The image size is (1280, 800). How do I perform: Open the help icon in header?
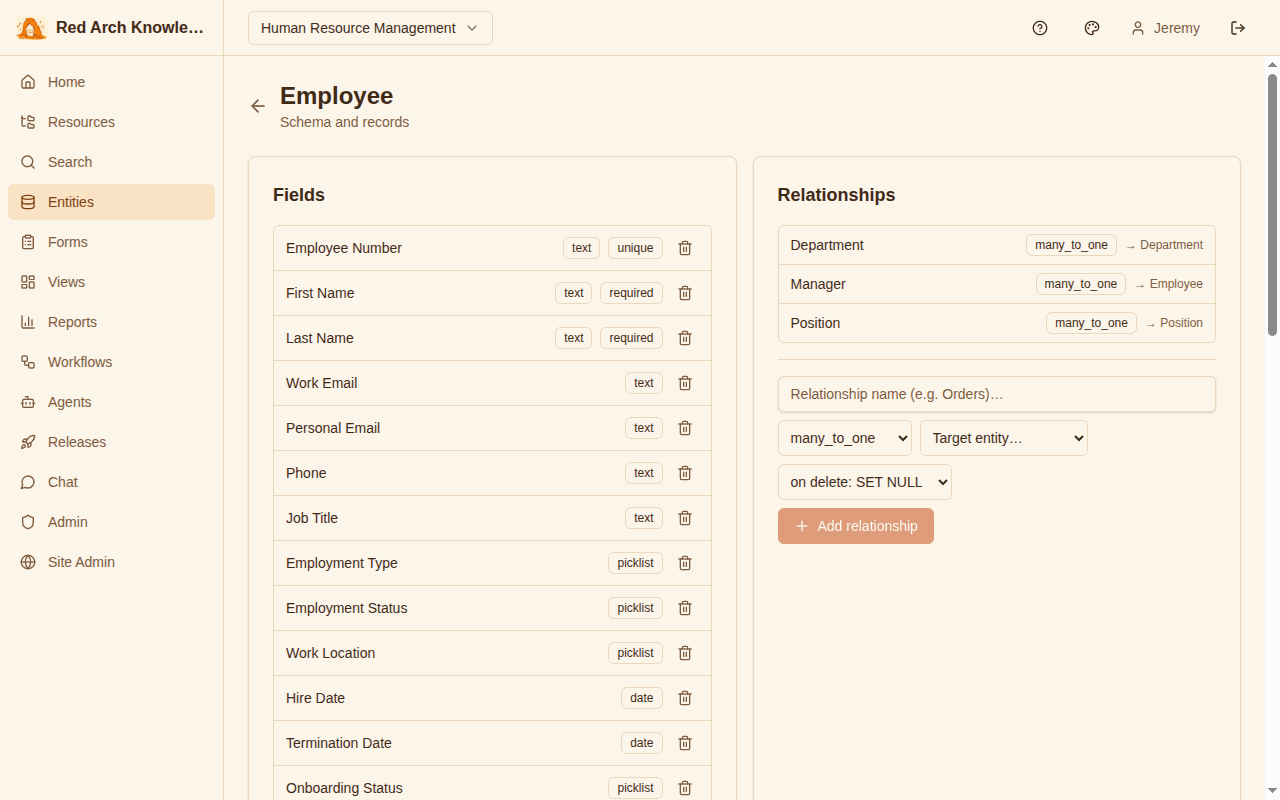(1040, 28)
